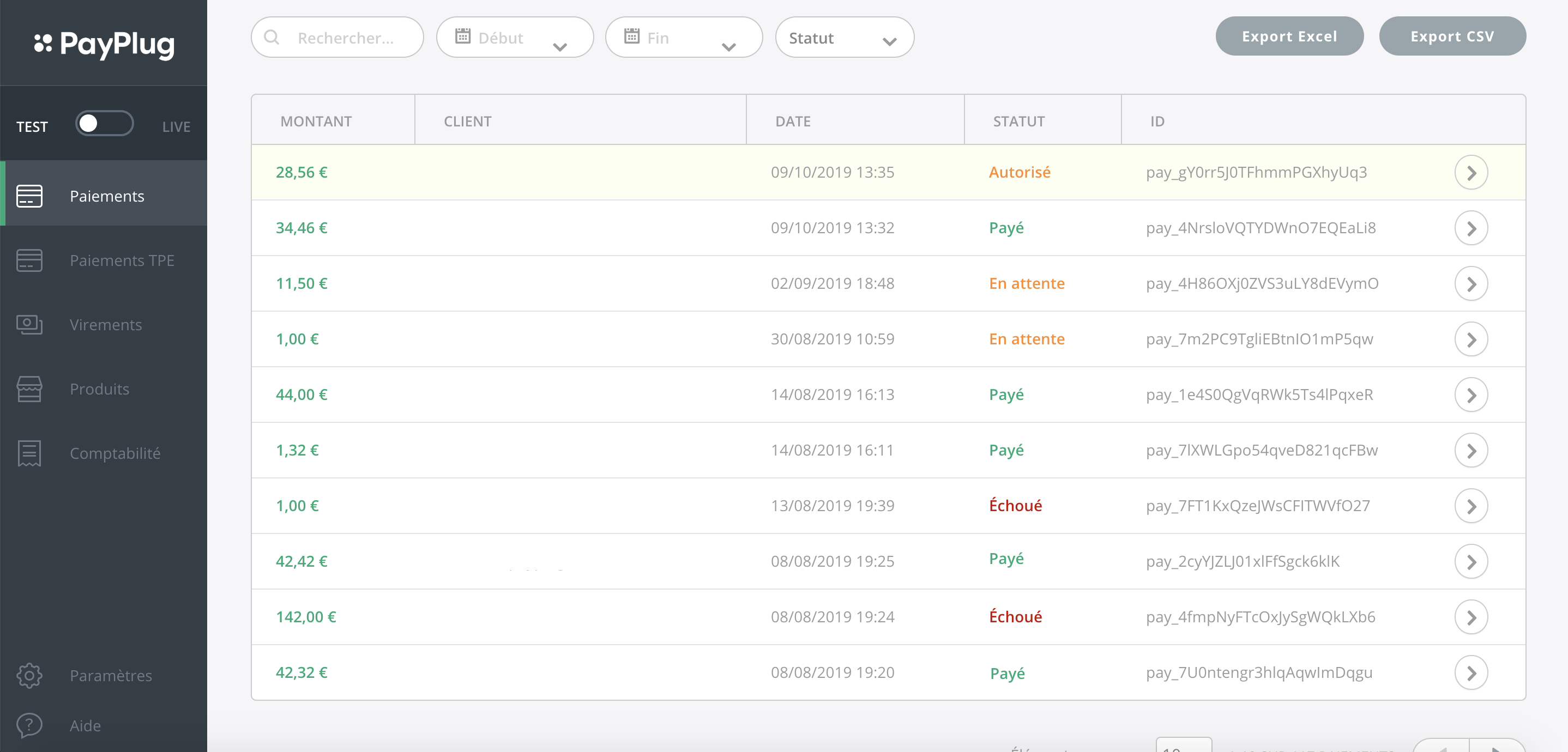Viewport: 1568px width, 752px height.
Task: Sort the table by MONTANT column
Action: [315, 120]
